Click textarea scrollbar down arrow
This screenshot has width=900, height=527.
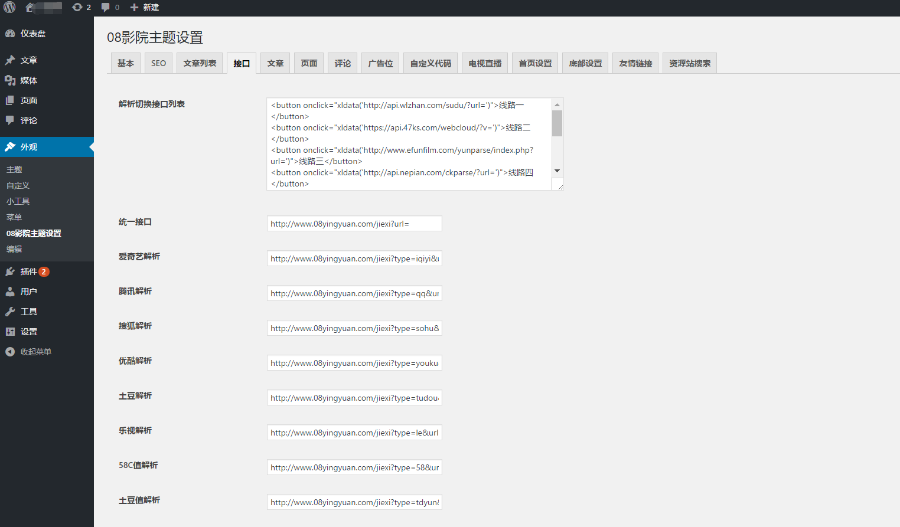tap(557, 171)
